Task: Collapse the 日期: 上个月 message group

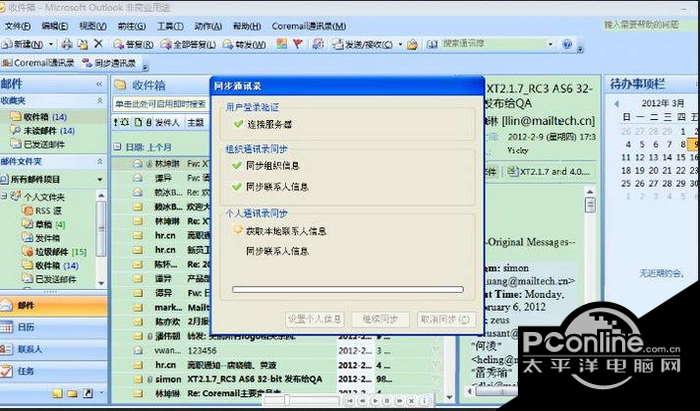Action: pyautogui.click(x=117, y=147)
